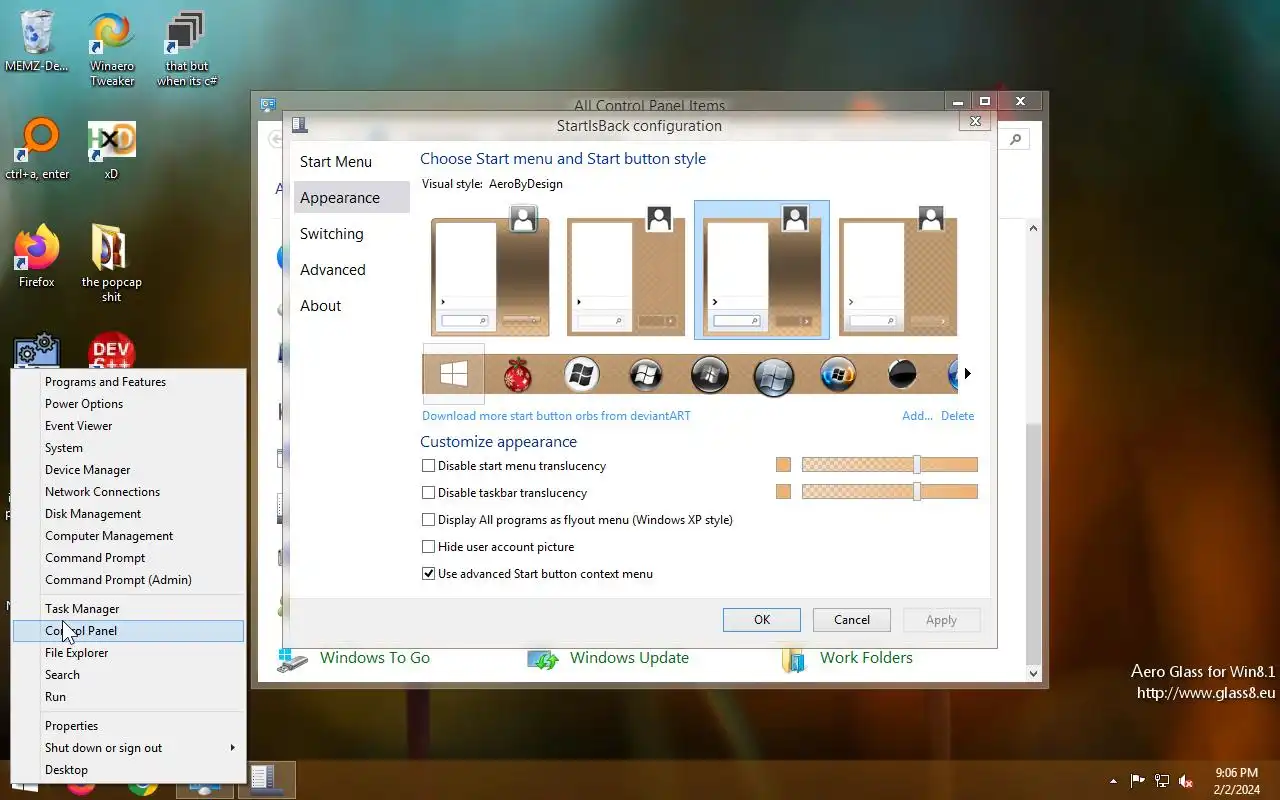Click start menu translucency slider handle
This screenshot has width=1280, height=800.
(916, 465)
